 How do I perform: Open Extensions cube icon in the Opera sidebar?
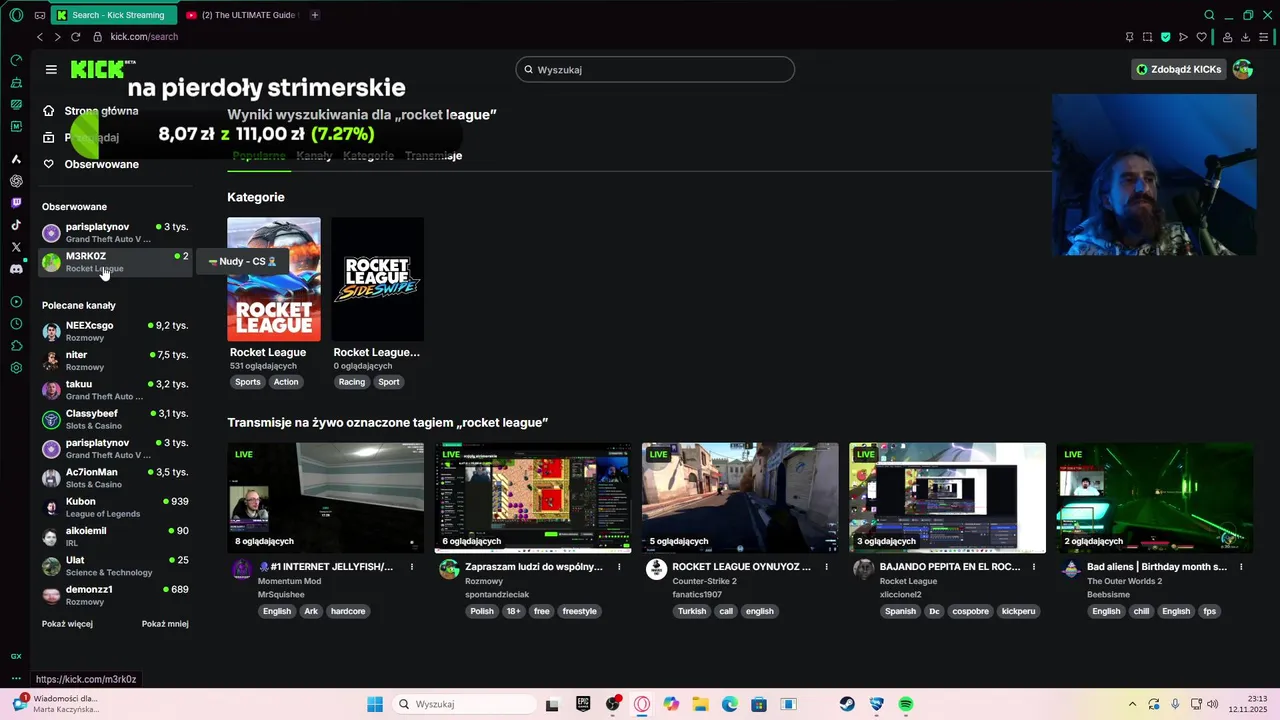[x=16, y=346]
